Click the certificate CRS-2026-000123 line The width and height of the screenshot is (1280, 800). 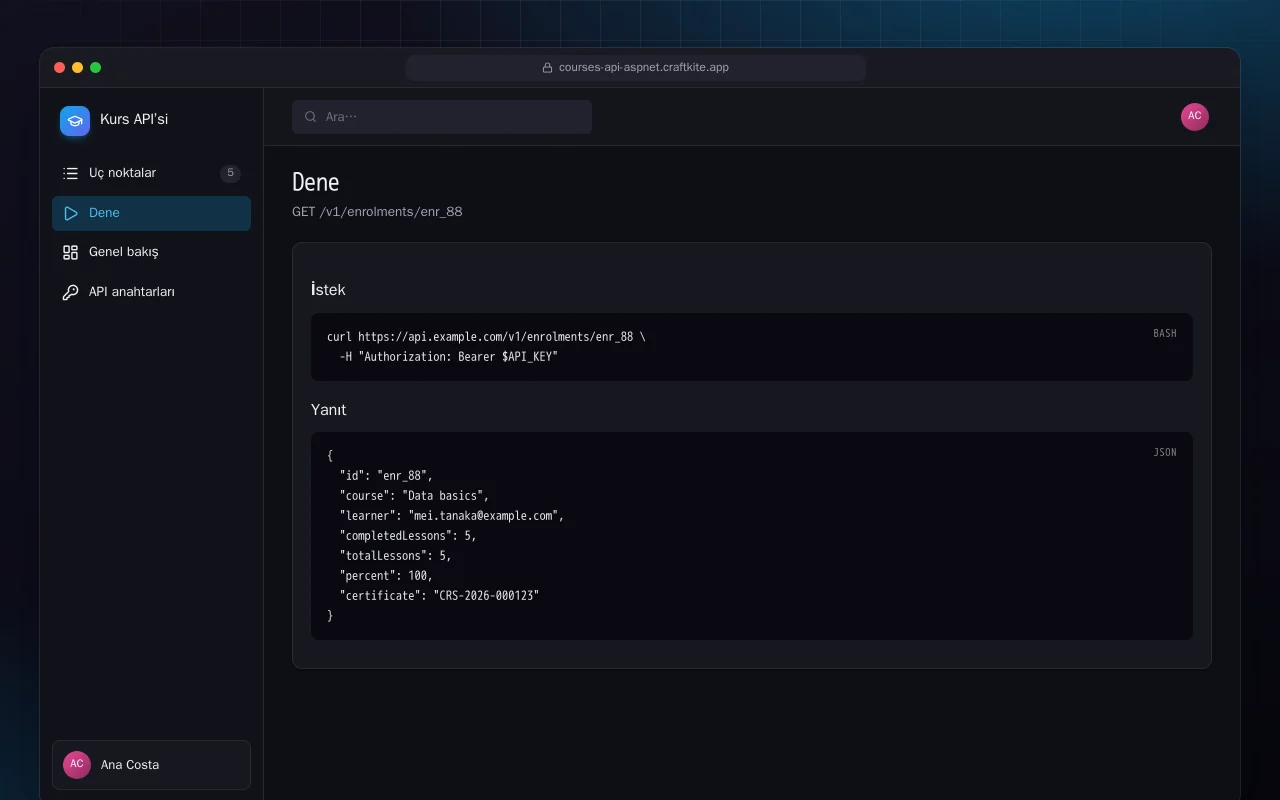pos(439,596)
